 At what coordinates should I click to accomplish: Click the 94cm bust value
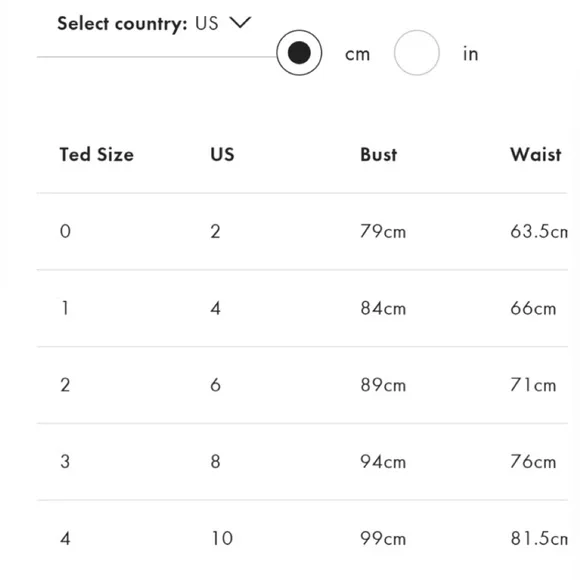[x=383, y=462]
